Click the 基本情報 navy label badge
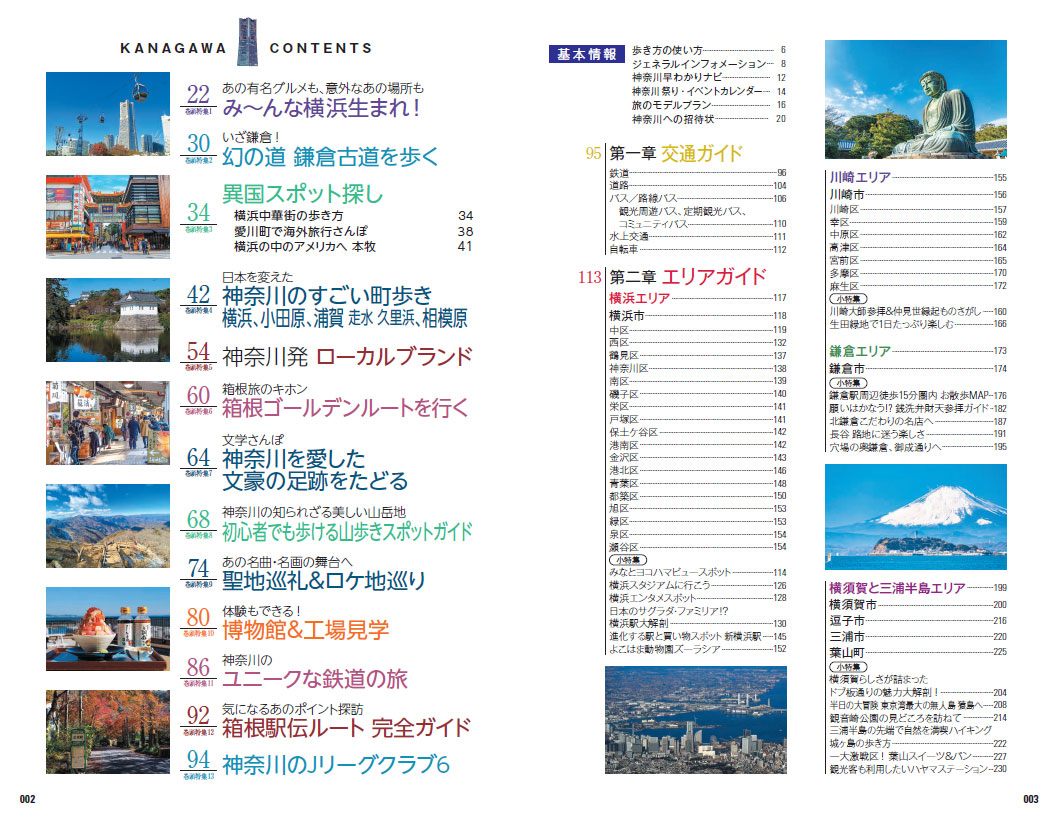 tap(586, 55)
